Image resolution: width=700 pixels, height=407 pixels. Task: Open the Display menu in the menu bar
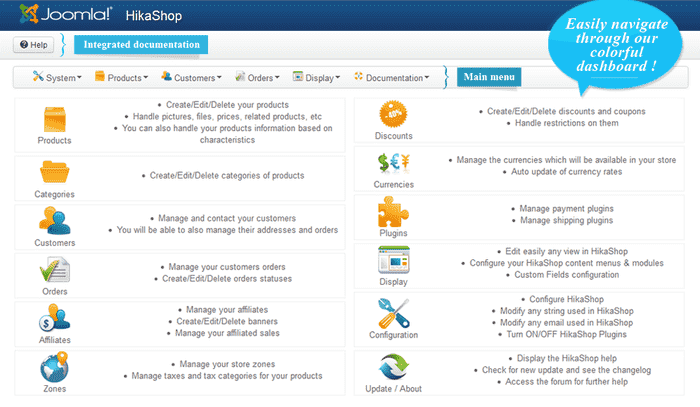coord(316,77)
